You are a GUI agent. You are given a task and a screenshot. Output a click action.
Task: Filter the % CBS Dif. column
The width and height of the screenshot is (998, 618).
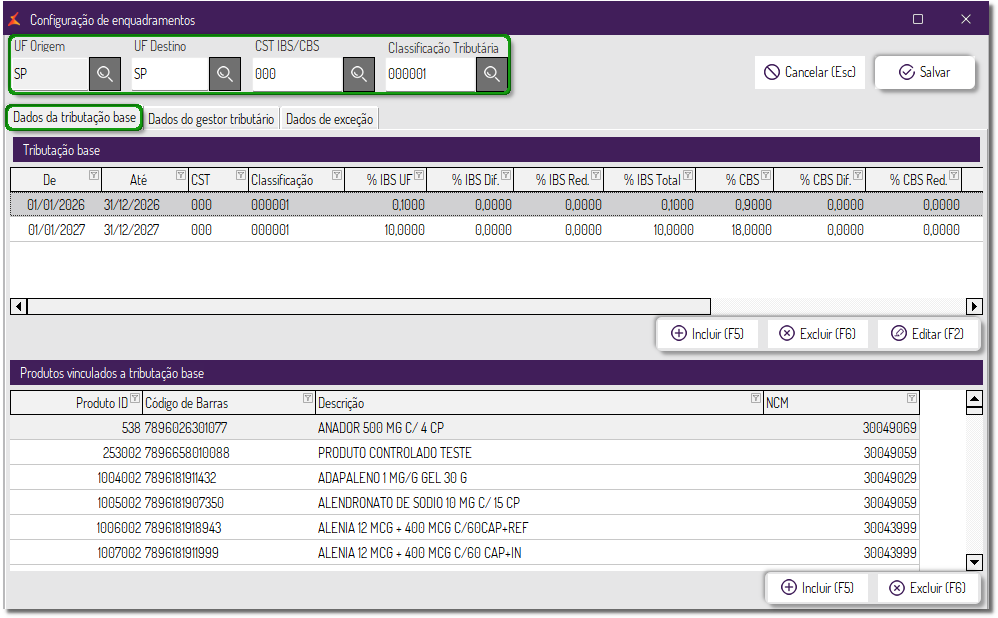(x=858, y=175)
